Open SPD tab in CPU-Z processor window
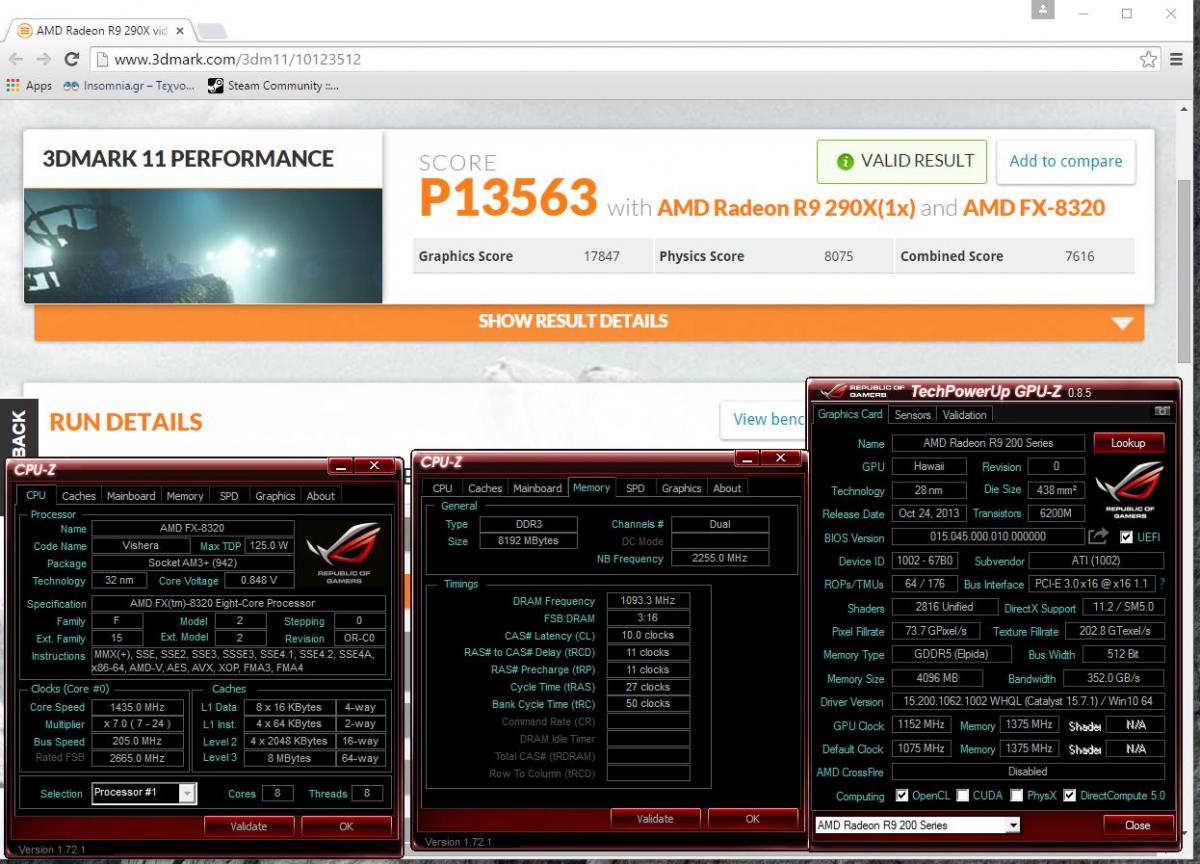This screenshot has height=864, width=1200. click(229, 496)
